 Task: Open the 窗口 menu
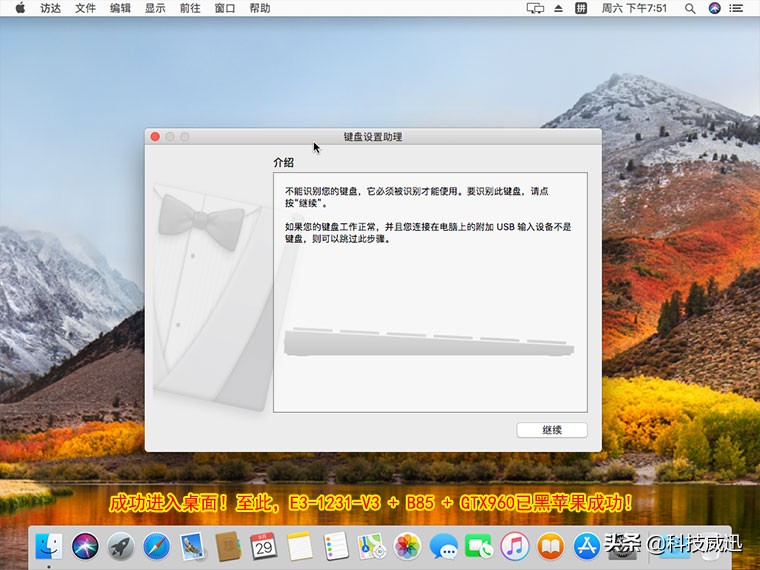[225, 8]
